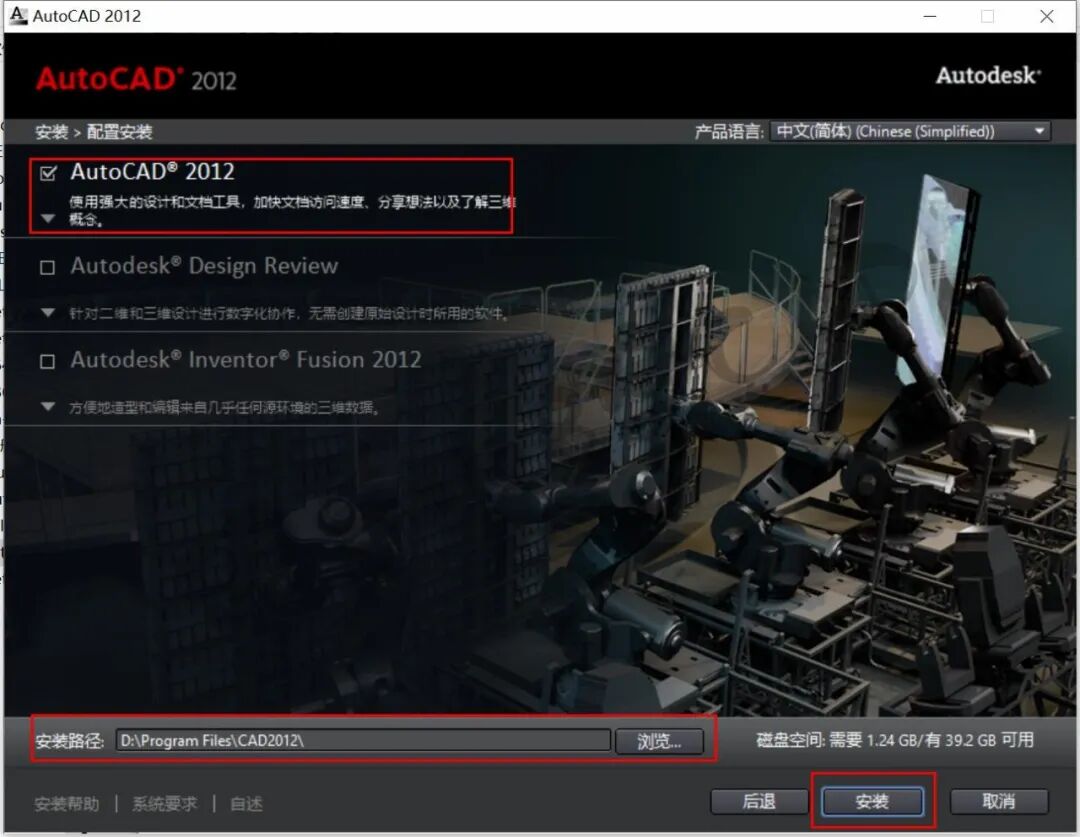Click the AutoCAD 2012 logo
This screenshot has width=1080, height=837.
click(136, 79)
